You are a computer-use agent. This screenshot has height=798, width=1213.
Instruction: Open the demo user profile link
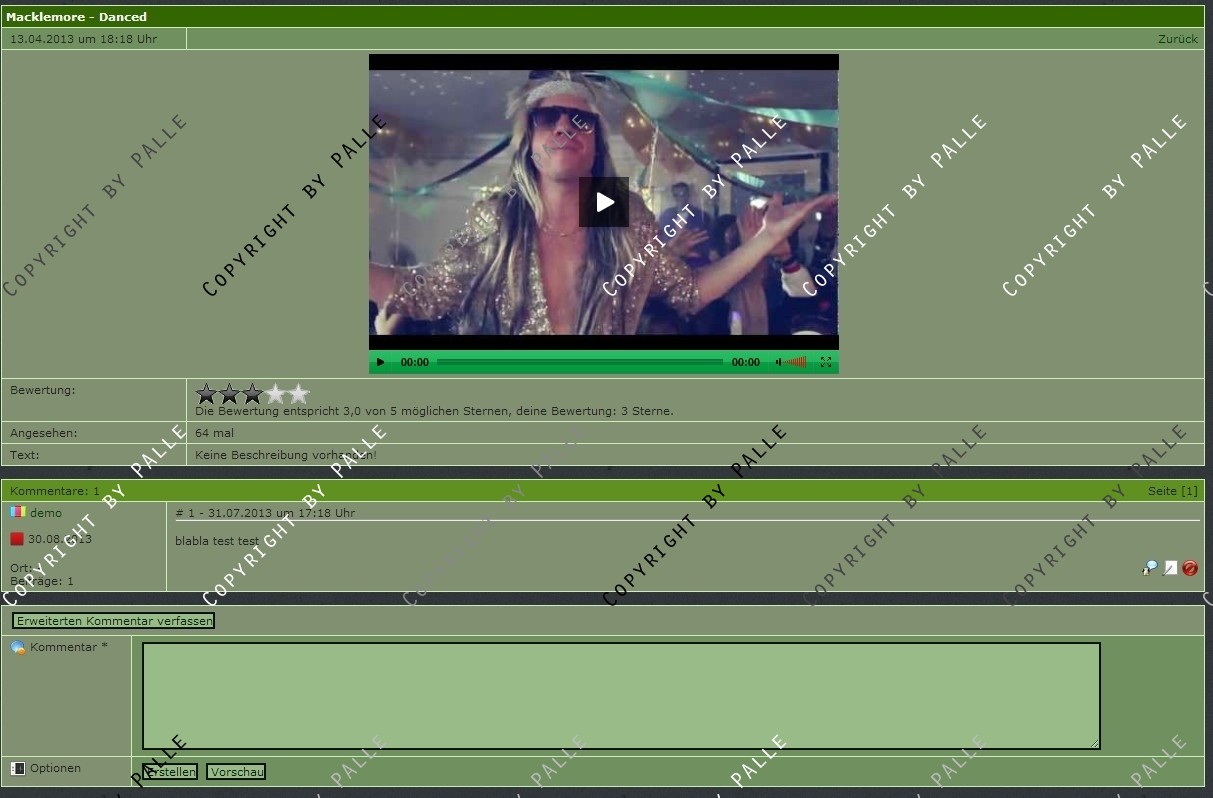tap(46, 513)
